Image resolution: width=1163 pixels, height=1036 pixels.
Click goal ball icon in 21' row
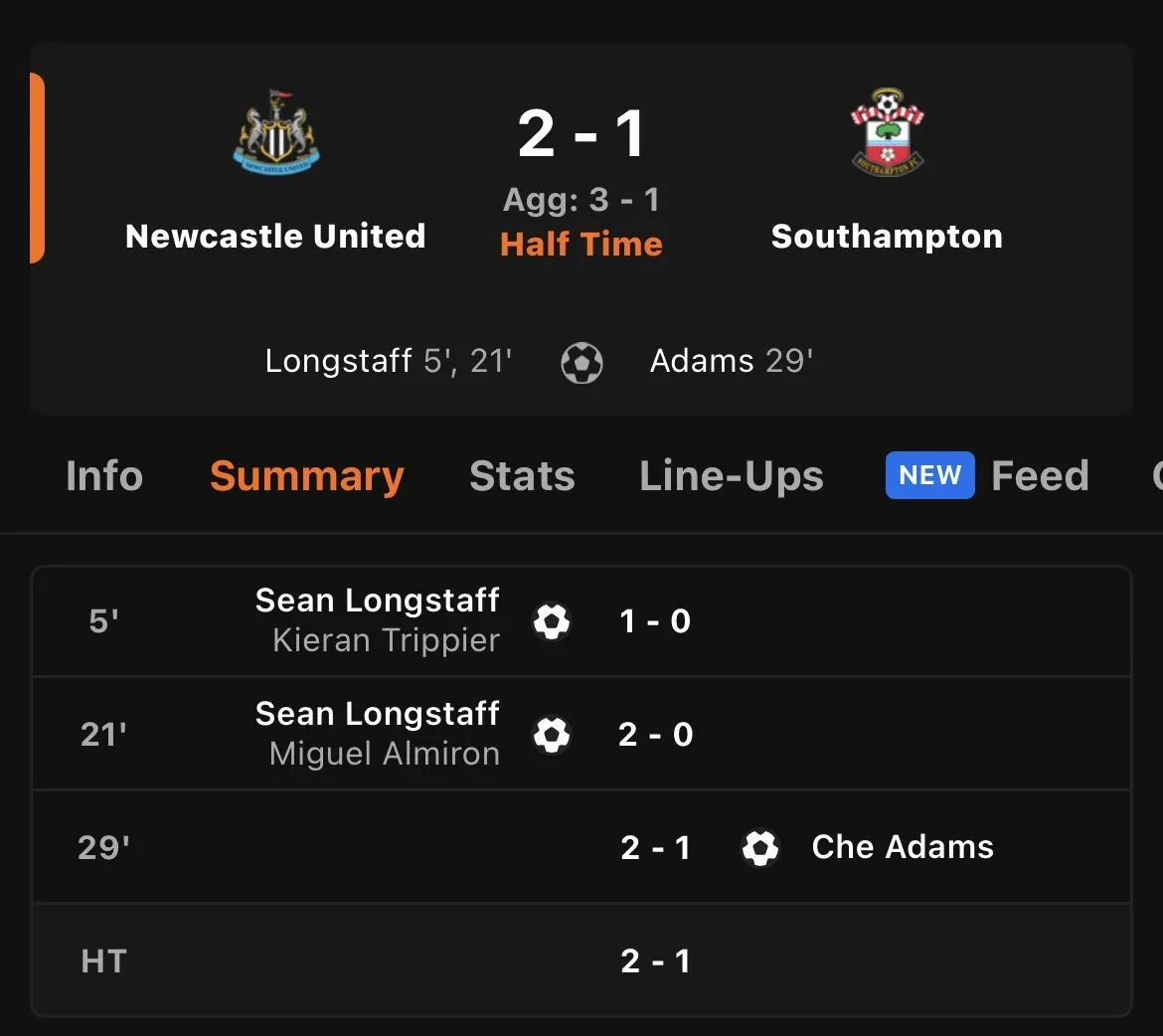(x=552, y=735)
